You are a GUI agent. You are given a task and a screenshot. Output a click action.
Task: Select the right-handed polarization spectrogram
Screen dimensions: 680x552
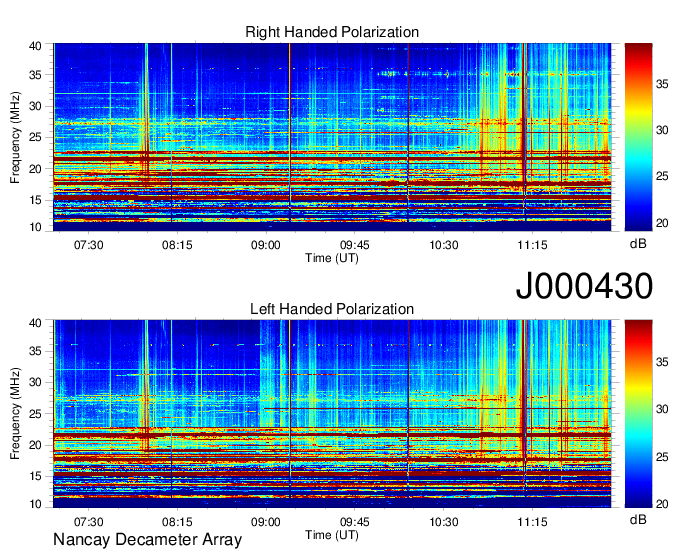(332, 137)
